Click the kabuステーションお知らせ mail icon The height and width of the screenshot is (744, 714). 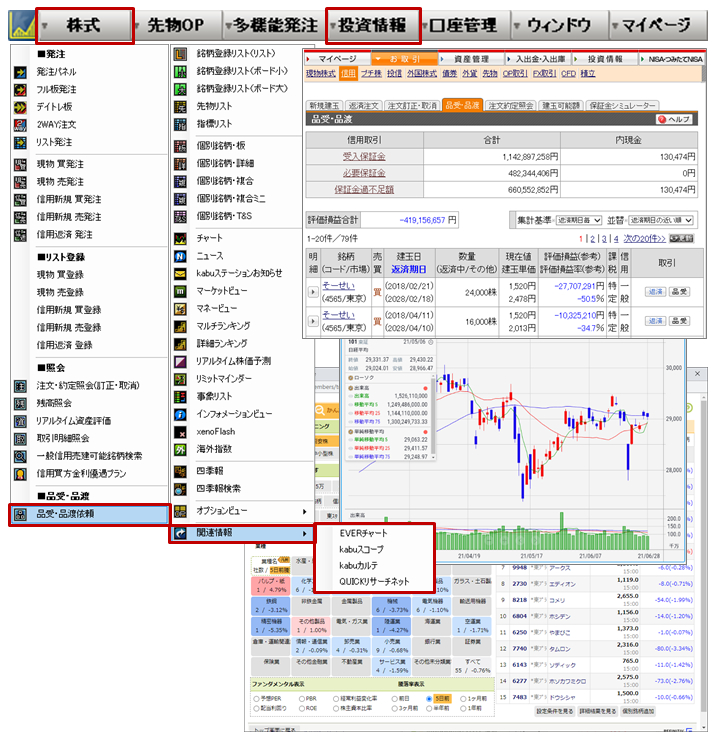pos(180,274)
